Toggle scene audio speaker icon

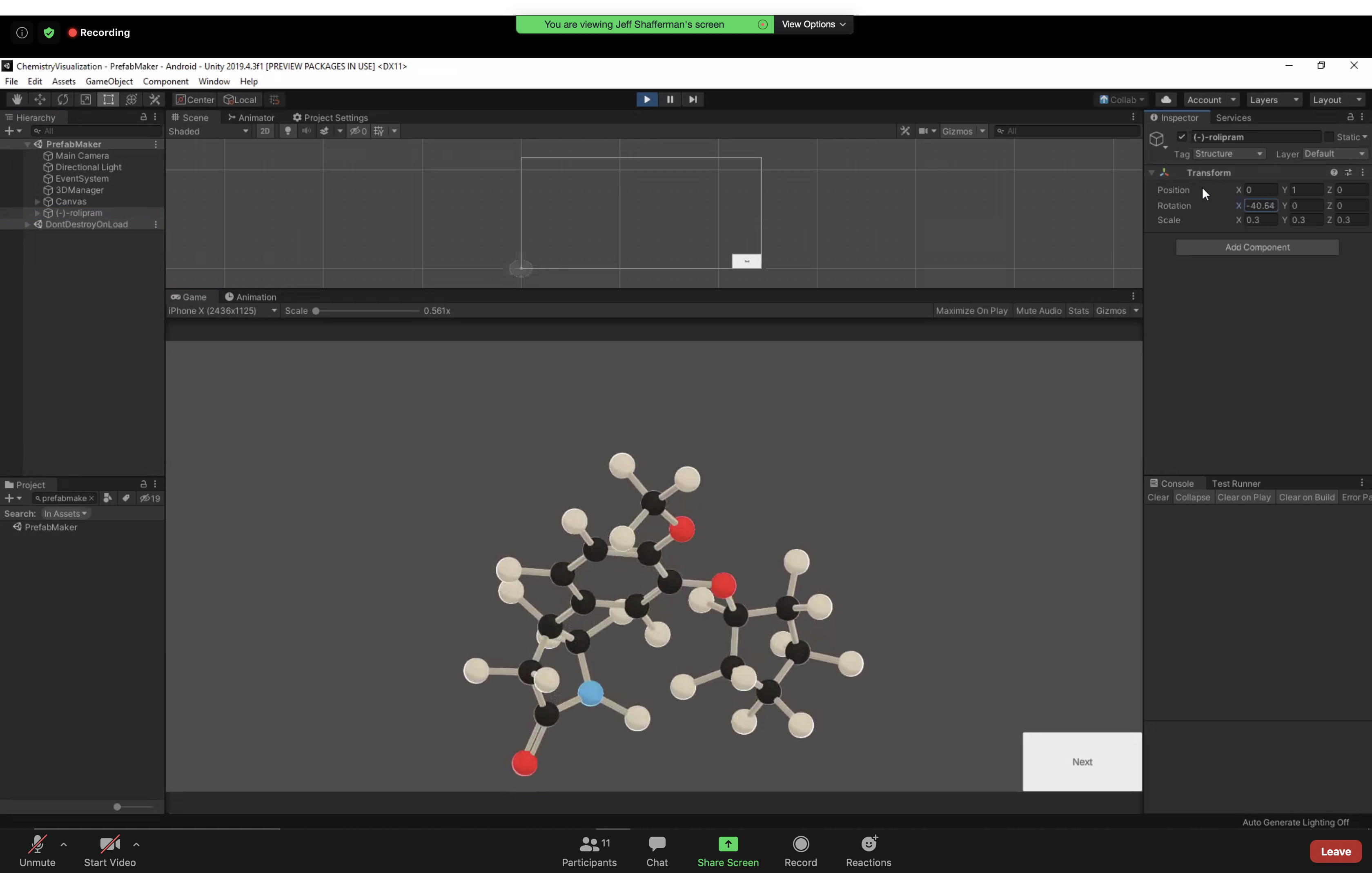point(307,131)
